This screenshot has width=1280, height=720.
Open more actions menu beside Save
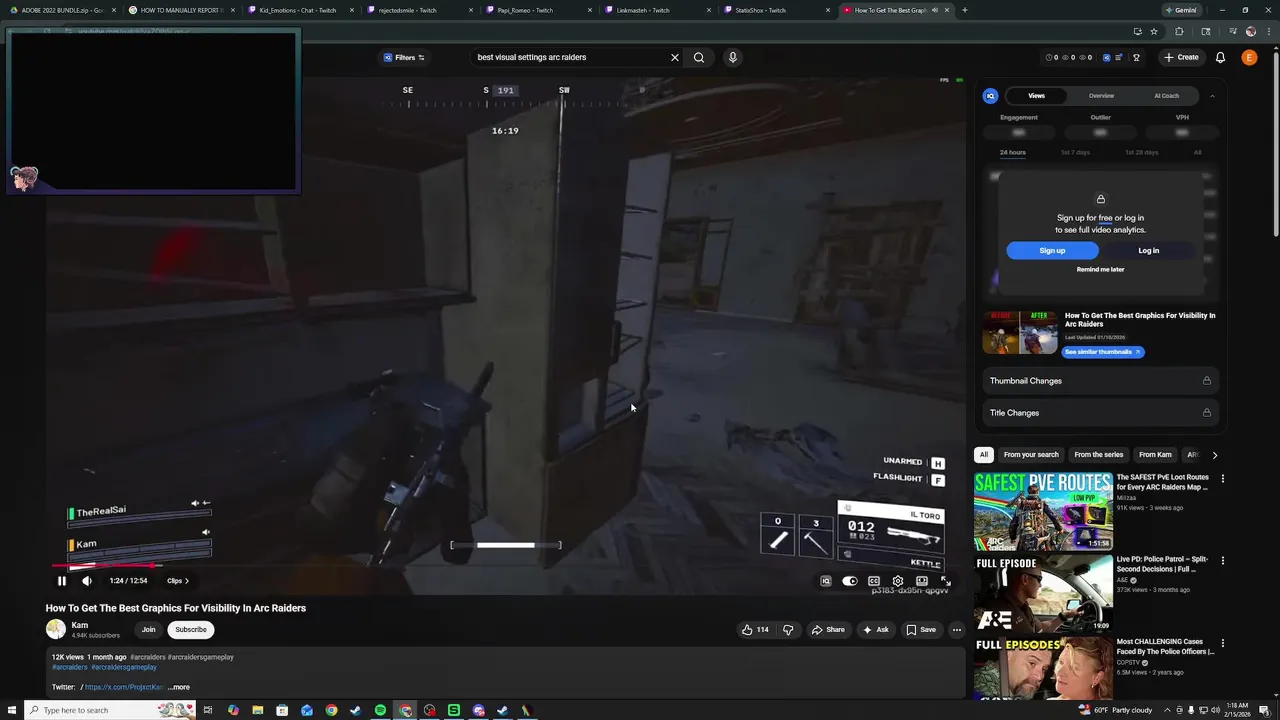point(957,630)
